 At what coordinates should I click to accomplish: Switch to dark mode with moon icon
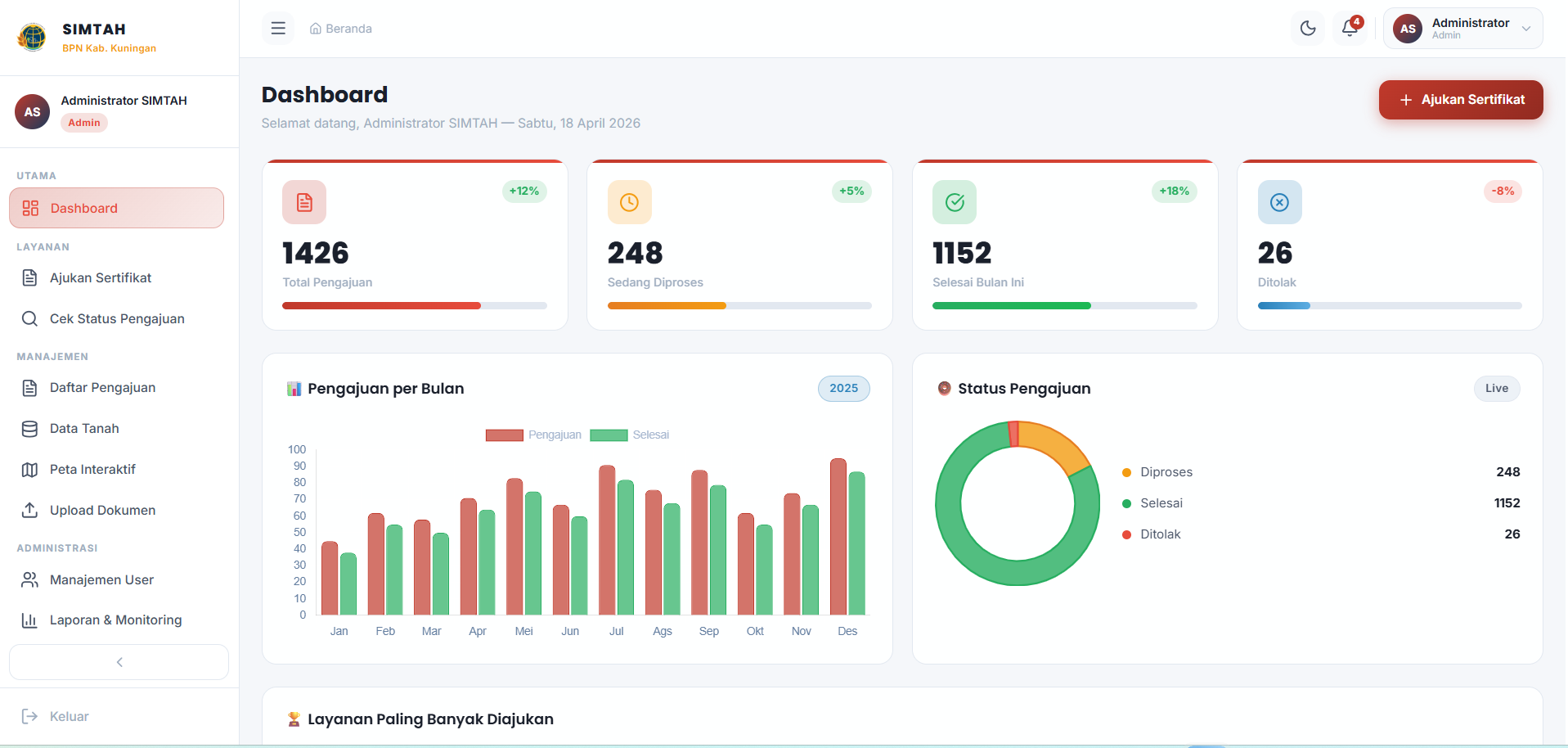[1308, 29]
